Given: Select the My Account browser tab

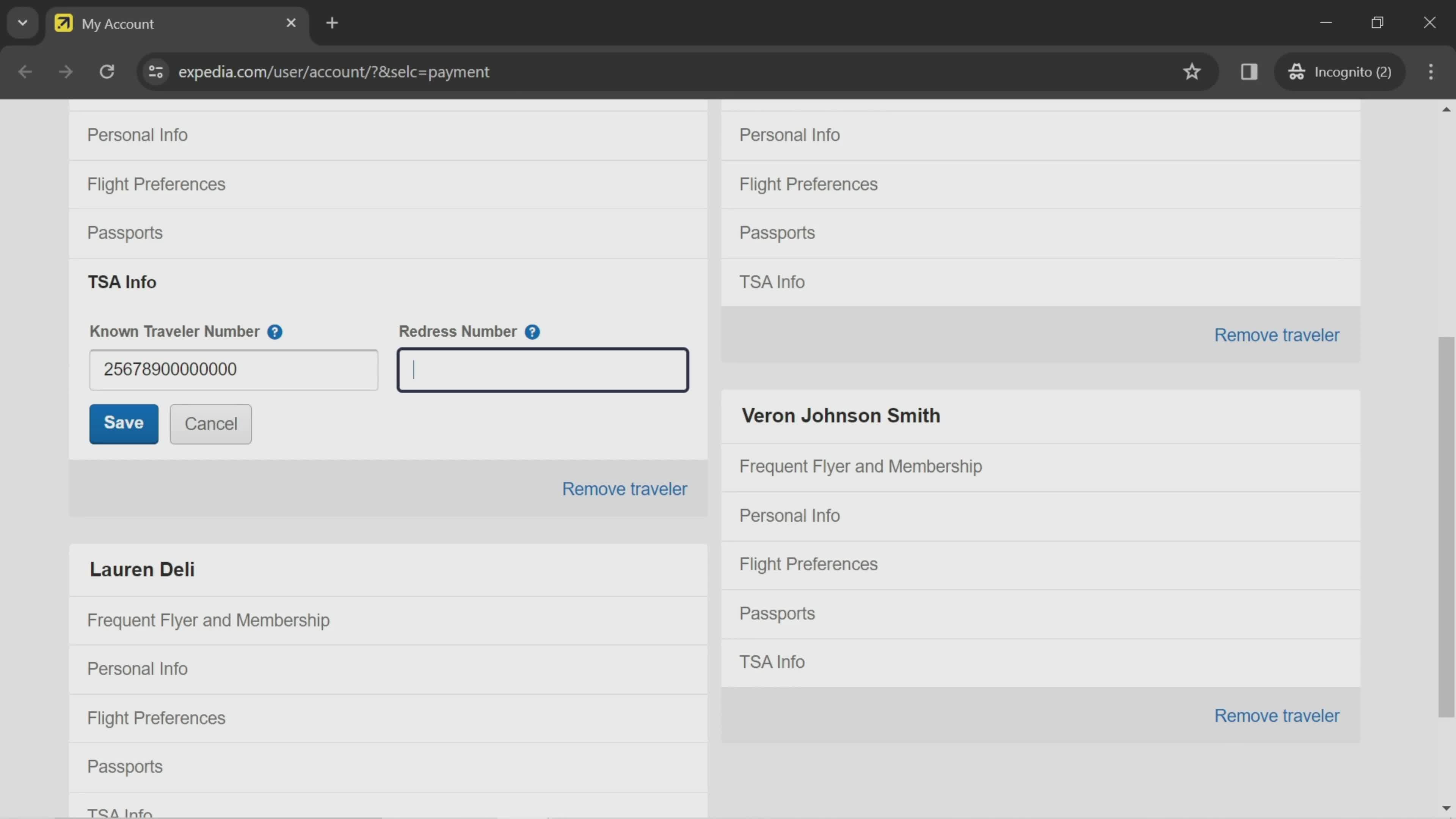Looking at the screenshot, I should coord(176,24).
